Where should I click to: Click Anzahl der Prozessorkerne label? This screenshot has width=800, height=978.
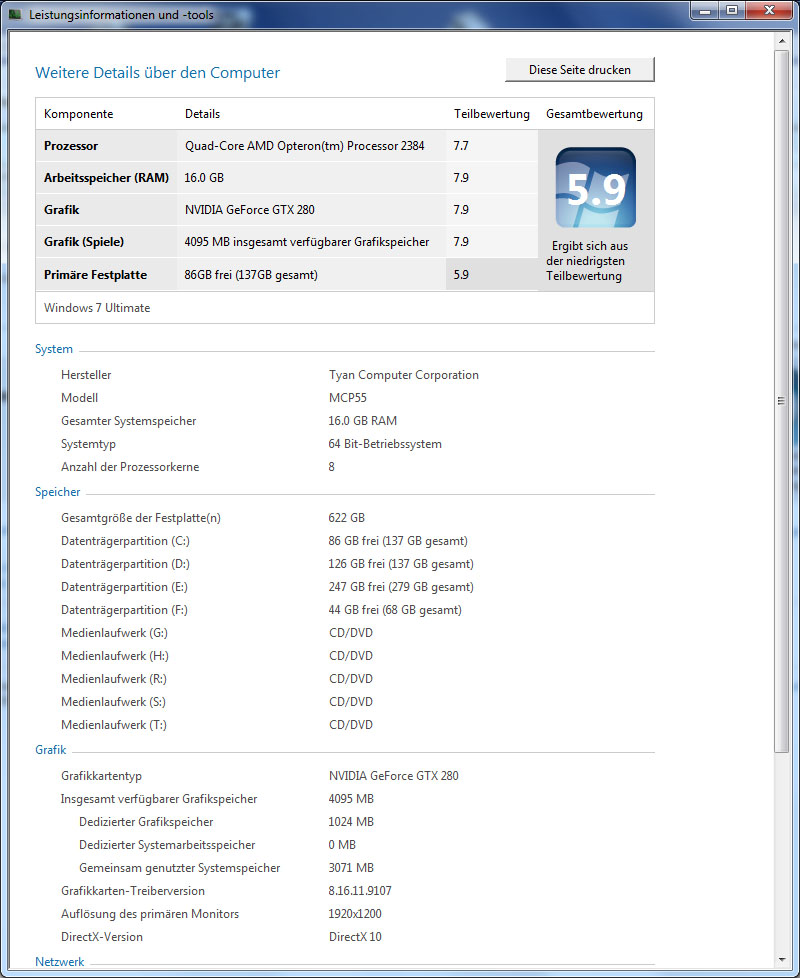pyautogui.click(x=130, y=467)
